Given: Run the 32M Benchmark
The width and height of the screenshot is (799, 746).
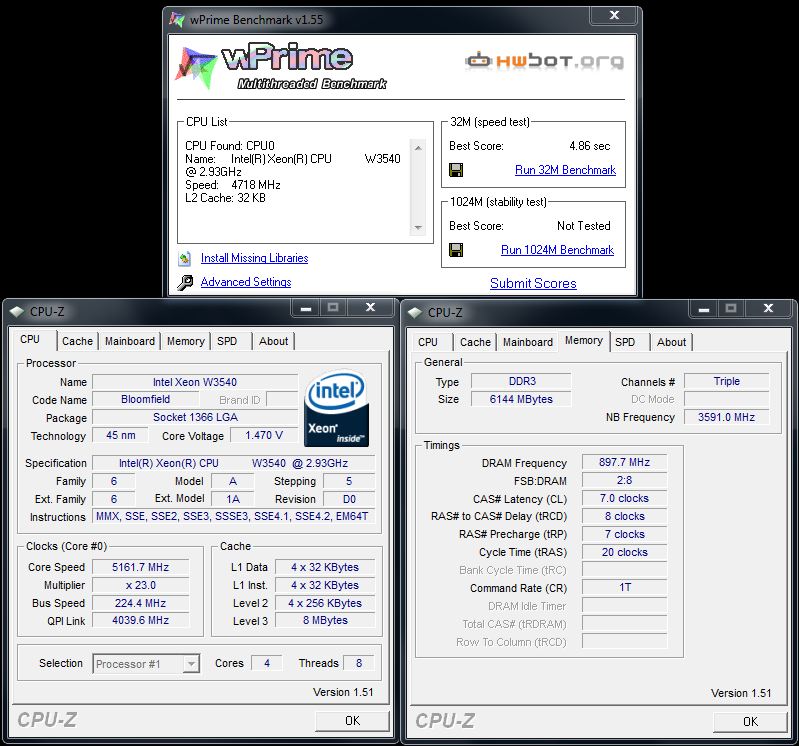Looking at the screenshot, I should click(x=565, y=170).
